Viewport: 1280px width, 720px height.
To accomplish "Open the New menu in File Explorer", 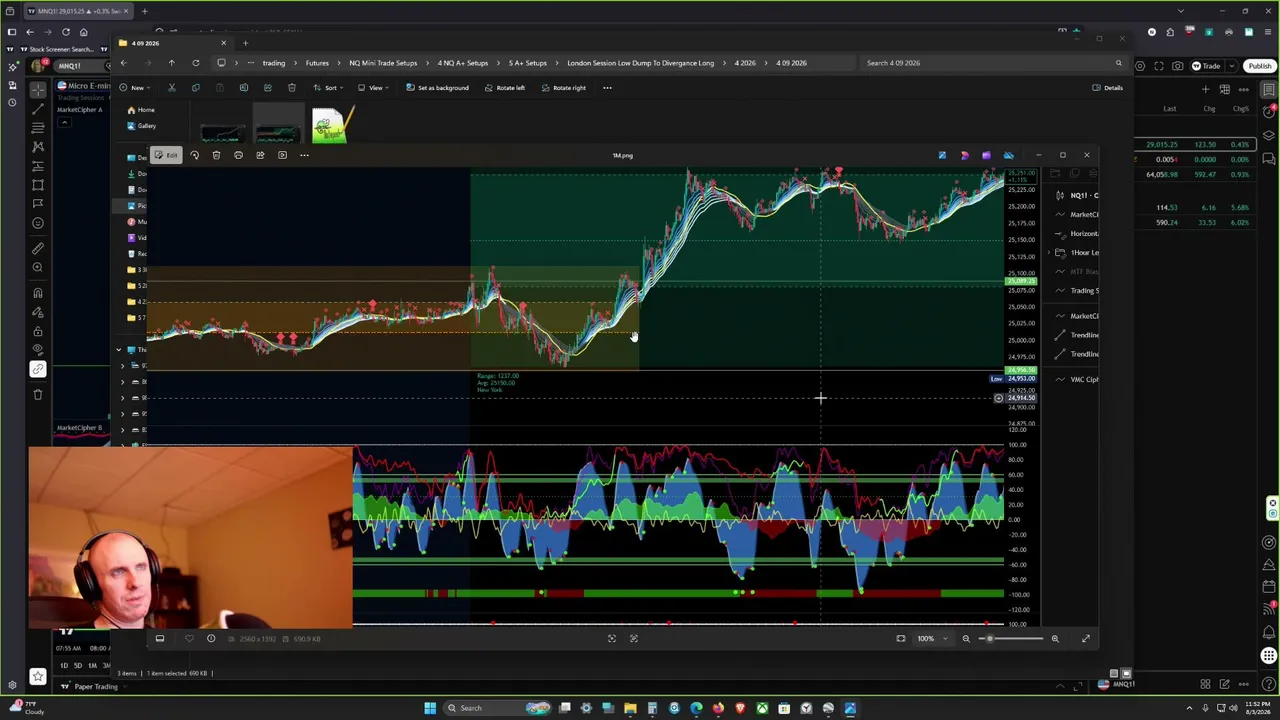I will (x=135, y=88).
